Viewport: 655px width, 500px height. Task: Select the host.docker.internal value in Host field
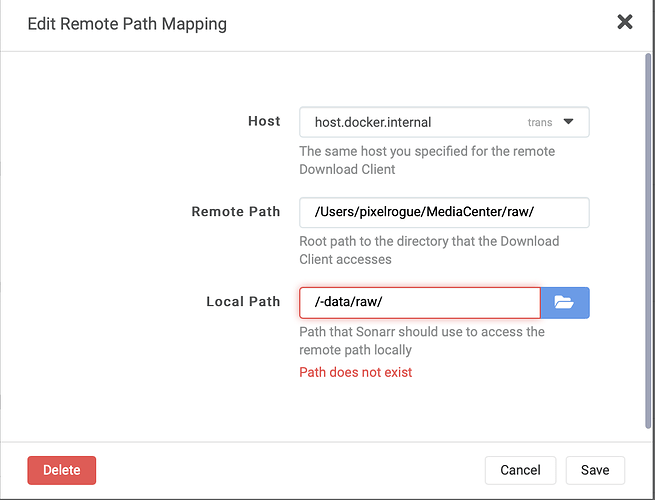372,122
